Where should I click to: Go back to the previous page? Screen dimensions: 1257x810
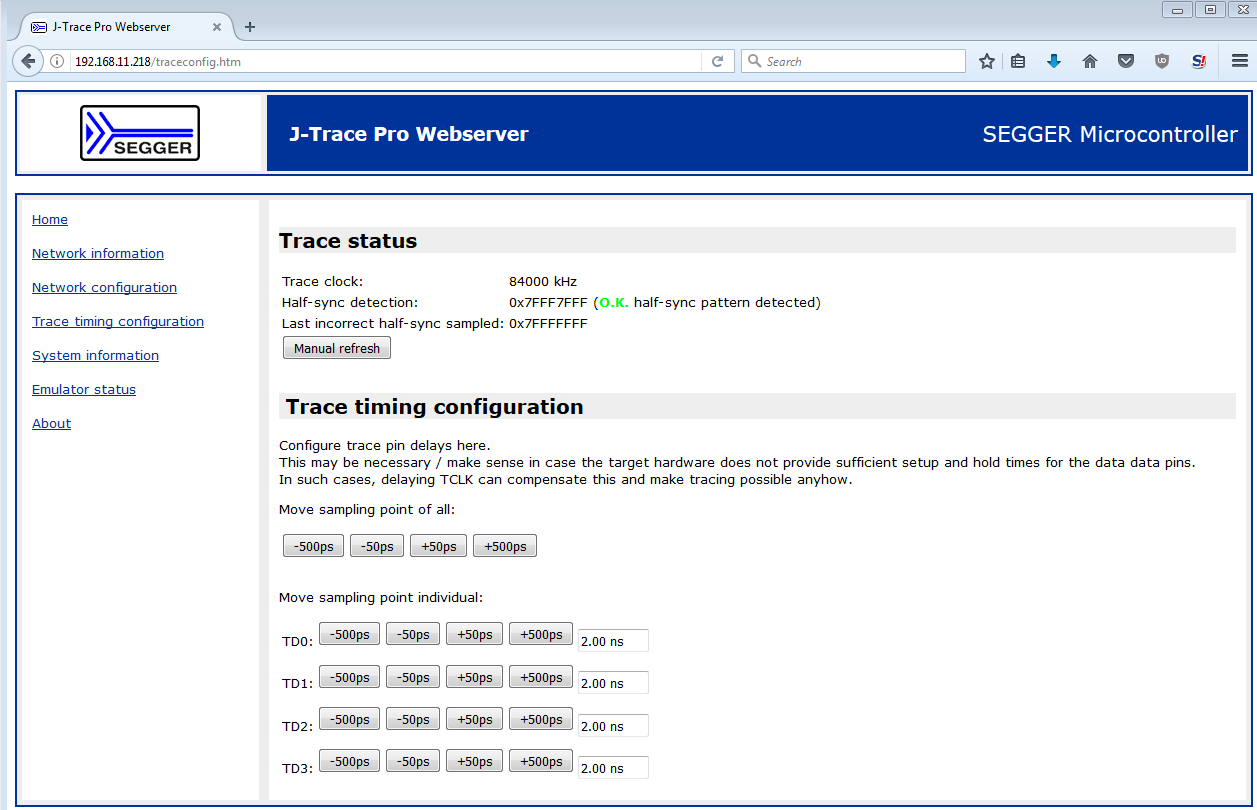(x=28, y=61)
